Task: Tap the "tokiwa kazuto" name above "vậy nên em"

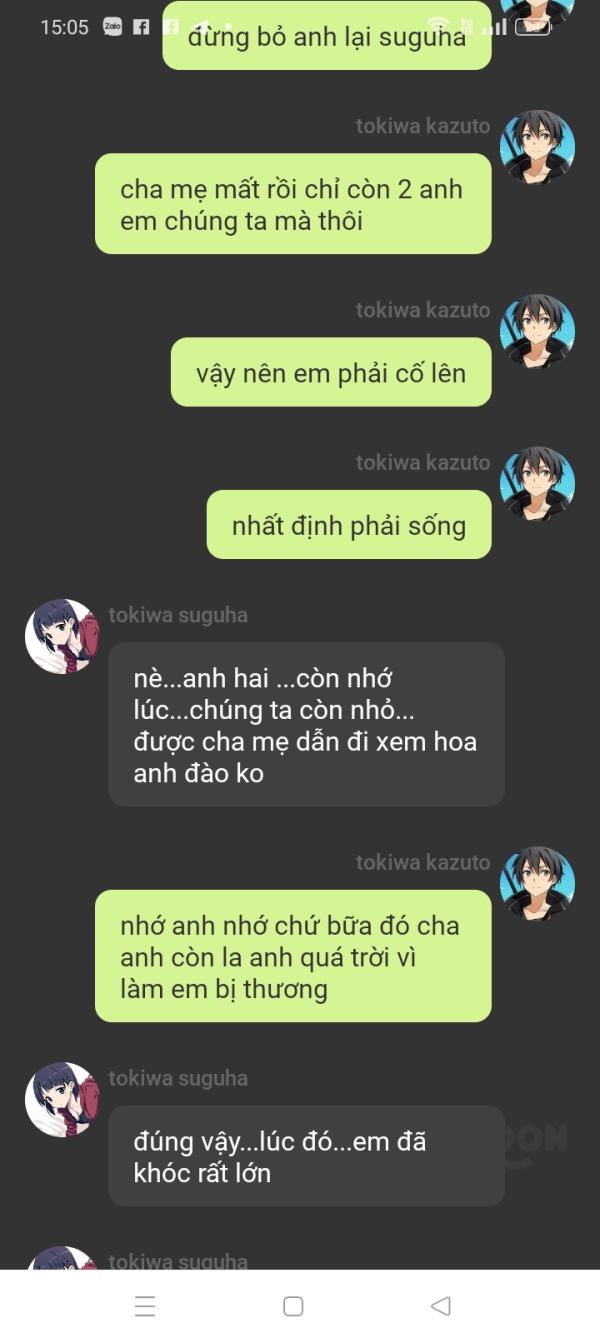Action: tap(423, 310)
